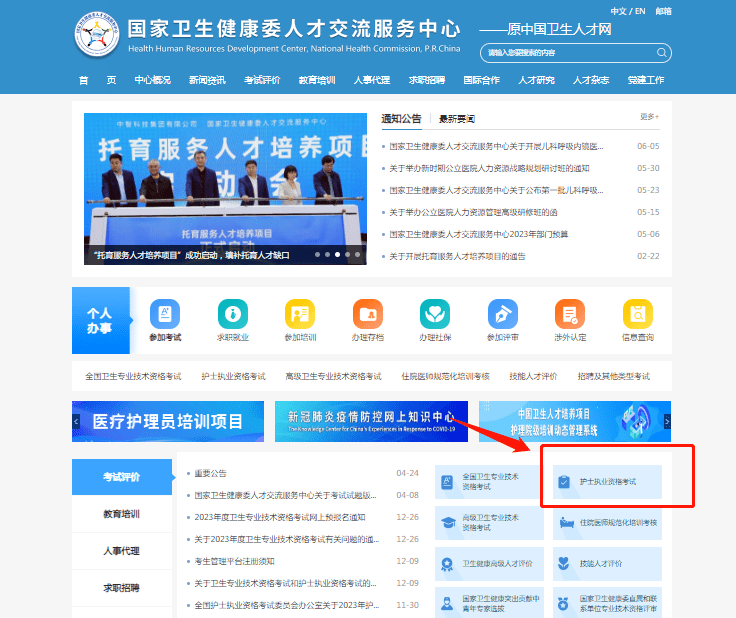
Task: Open 信息查询 search icon
Action: click(637, 314)
